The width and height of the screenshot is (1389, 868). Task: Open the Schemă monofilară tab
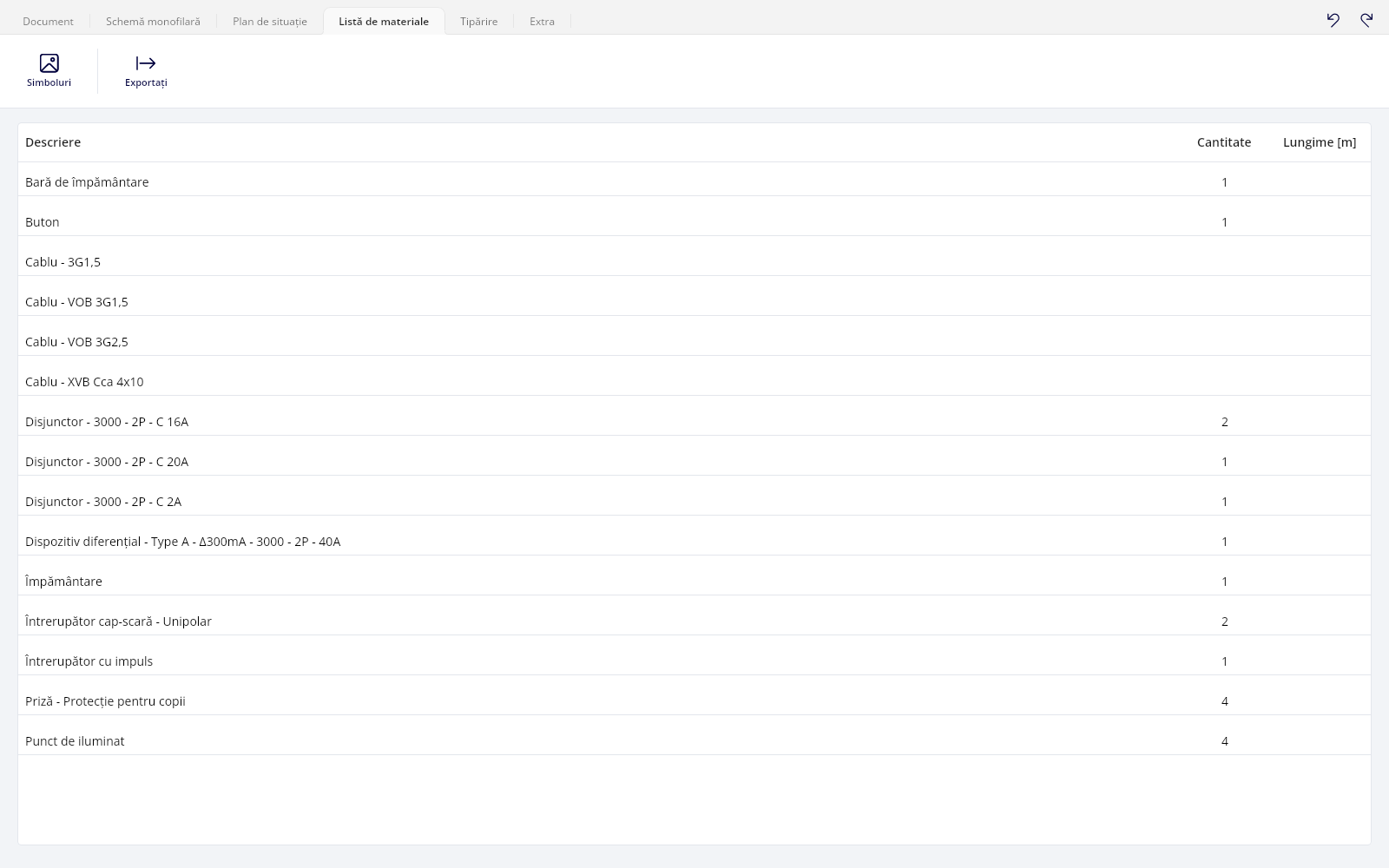[153, 21]
